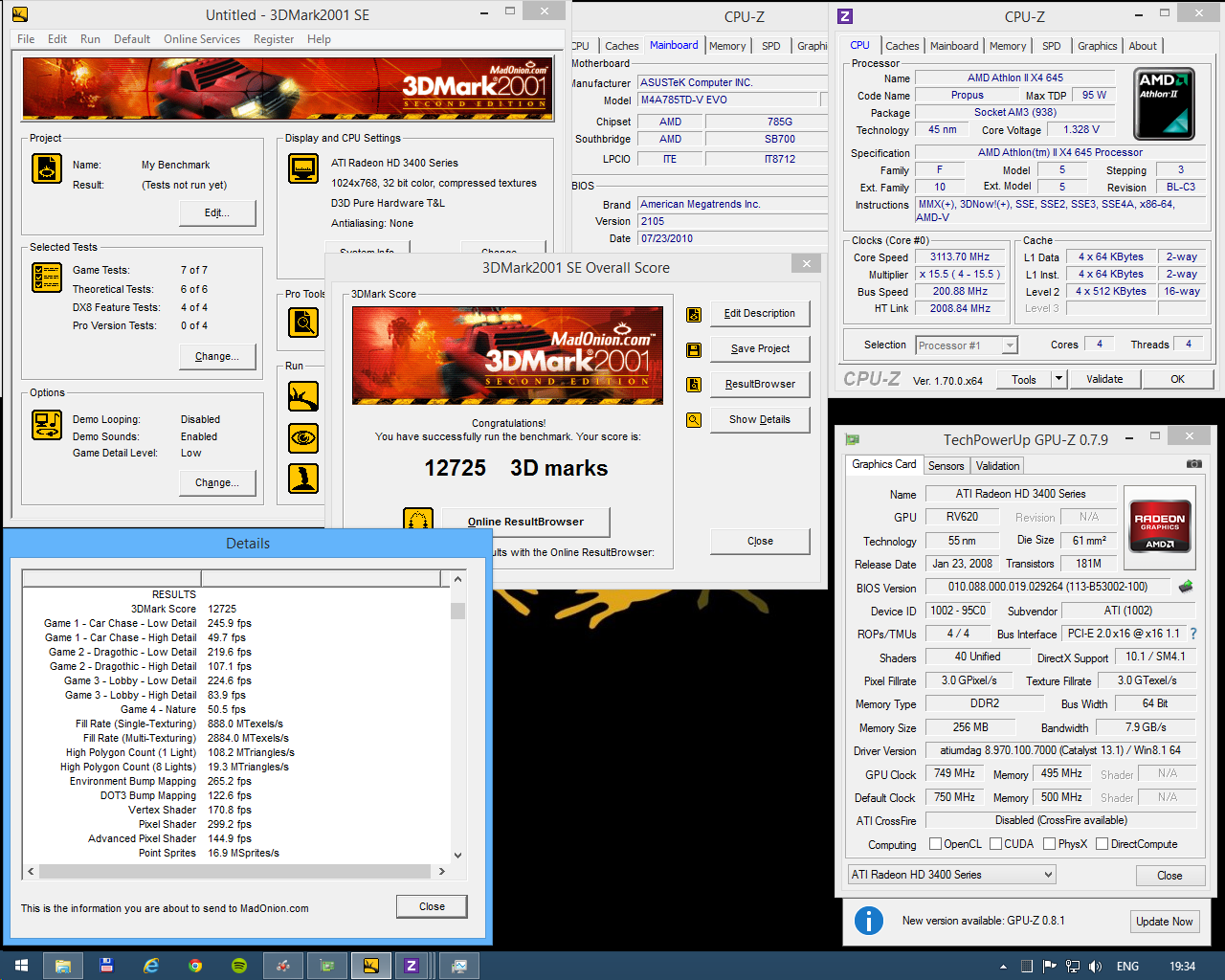This screenshot has width=1225, height=980.
Task: Launch the demo with the eye icon
Action: 303,437
